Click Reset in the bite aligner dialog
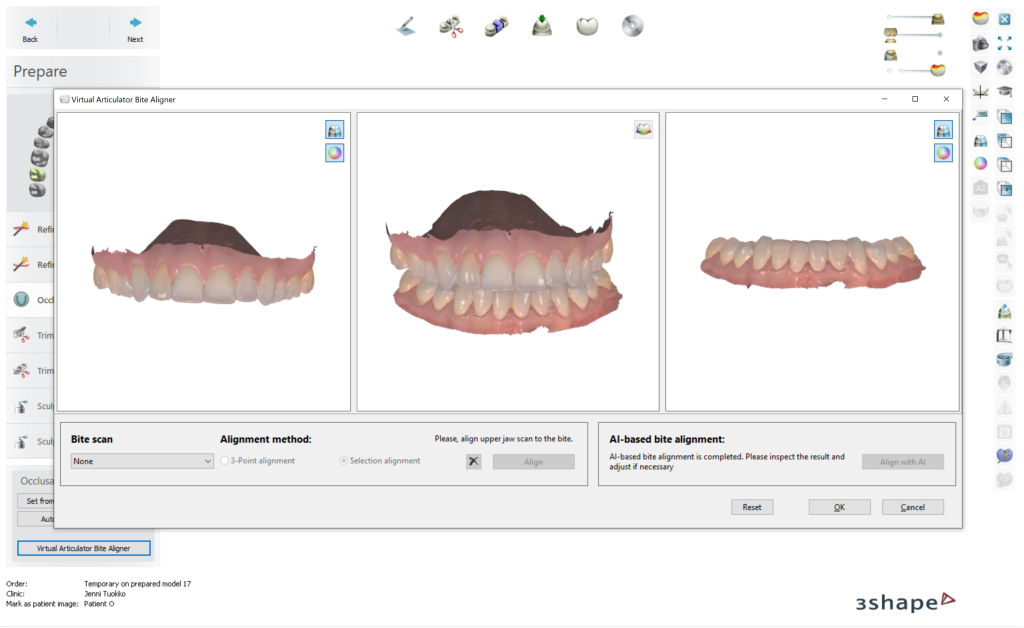Screen dimensions: 1024x628 pyautogui.click(x=751, y=507)
